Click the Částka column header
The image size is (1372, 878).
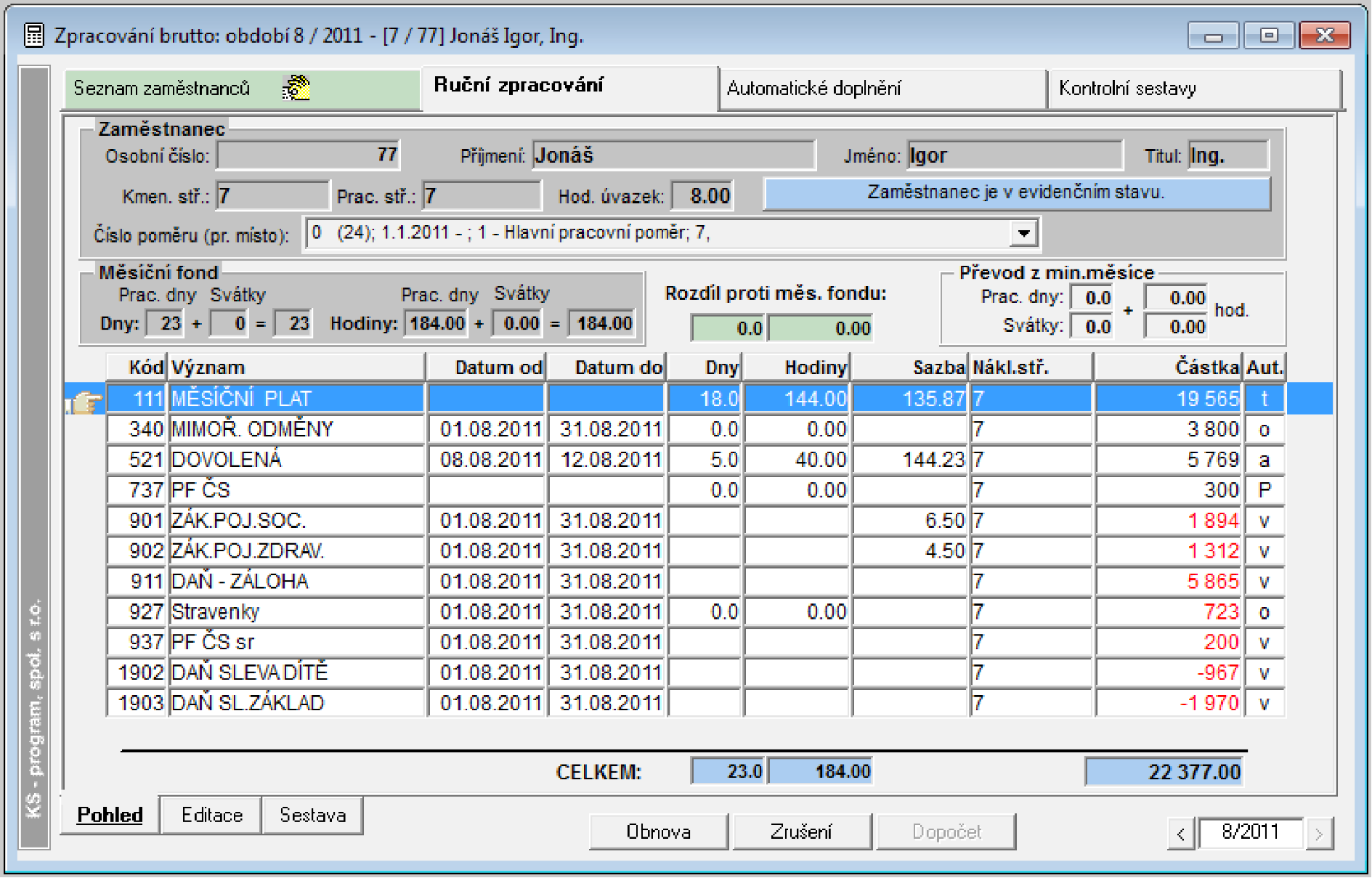pos(1168,367)
